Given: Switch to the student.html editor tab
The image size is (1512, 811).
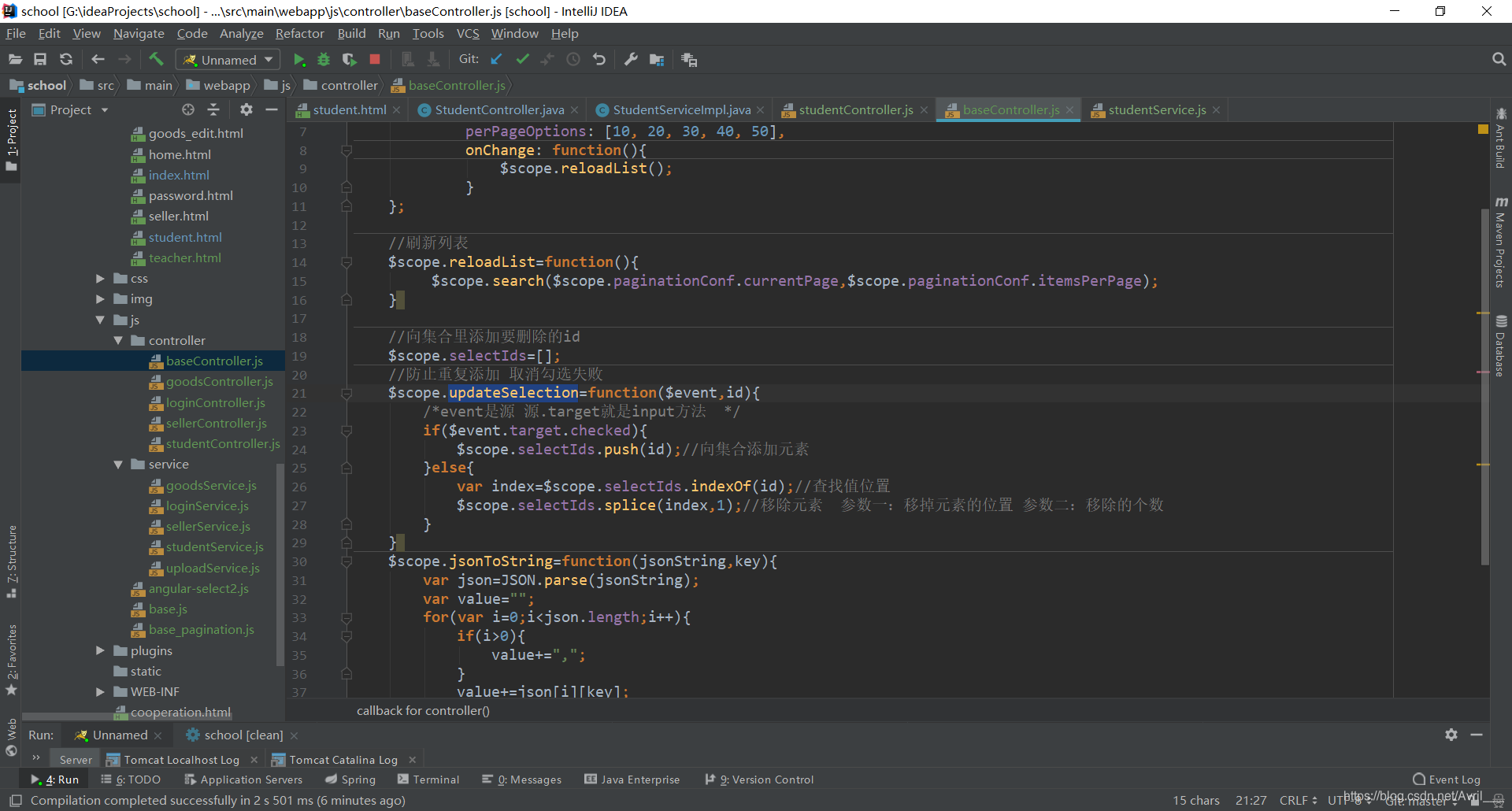Looking at the screenshot, I should pos(349,110).
